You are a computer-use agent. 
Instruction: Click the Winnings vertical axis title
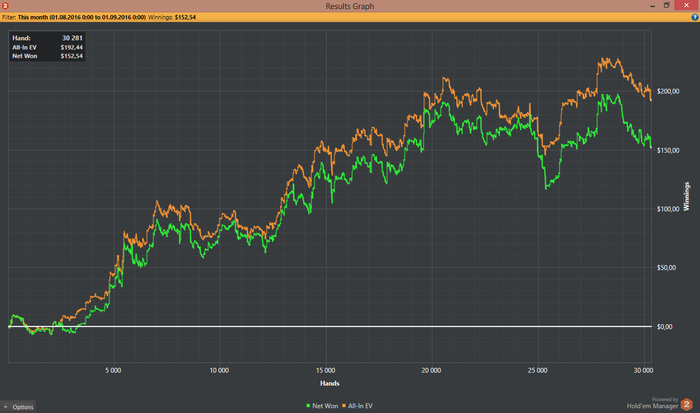pyautogui.click(x=687, y=196)
